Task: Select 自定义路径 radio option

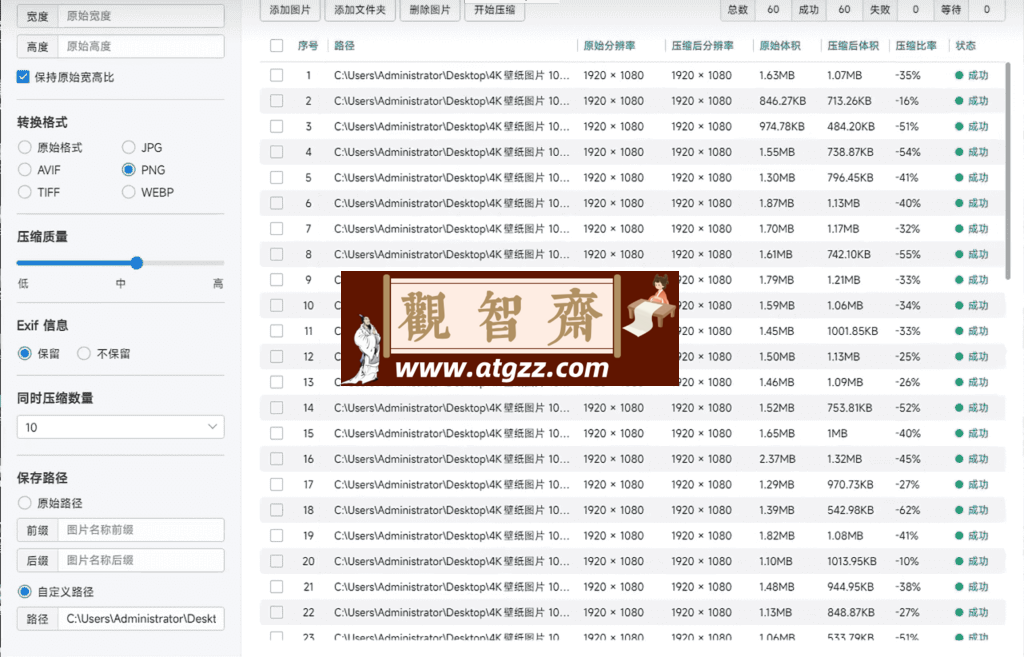Action: click(25, 592)
